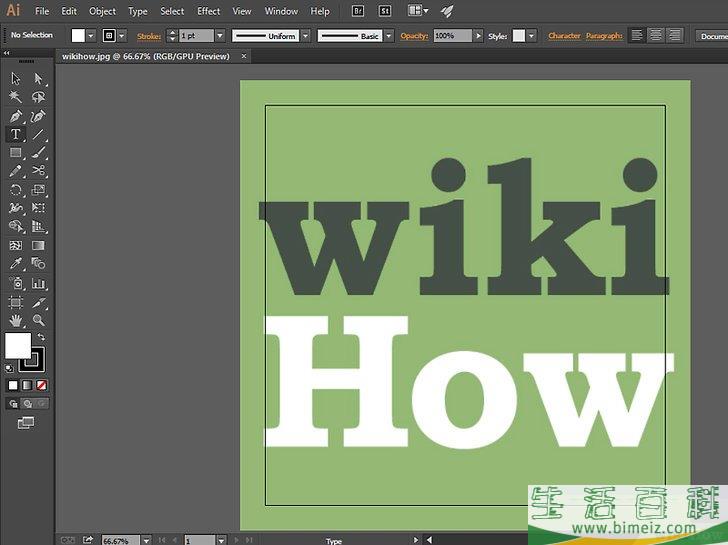728x545 pixels.
Task: Select the Blend tool
Action: (x=38, y=264)
